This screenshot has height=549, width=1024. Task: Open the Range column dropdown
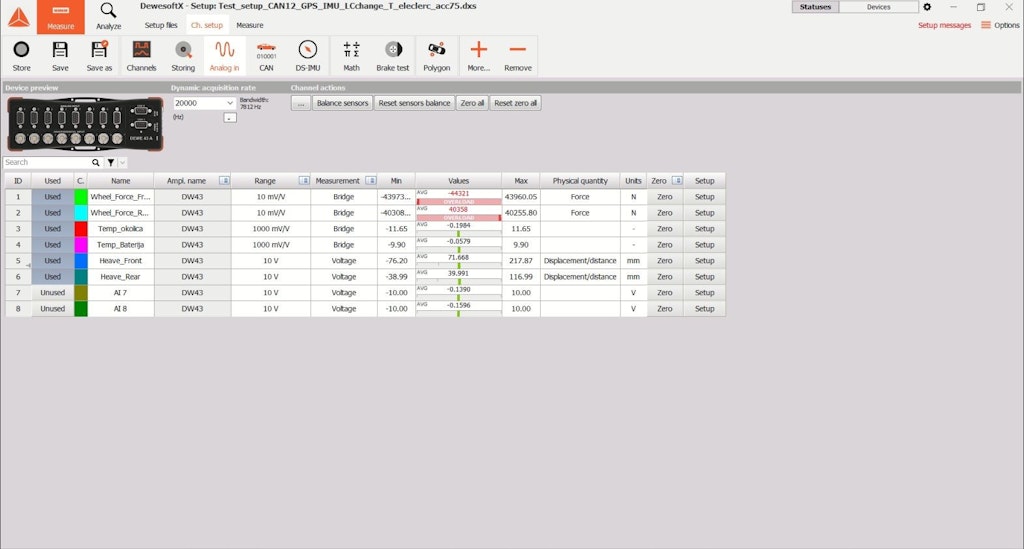304,181
